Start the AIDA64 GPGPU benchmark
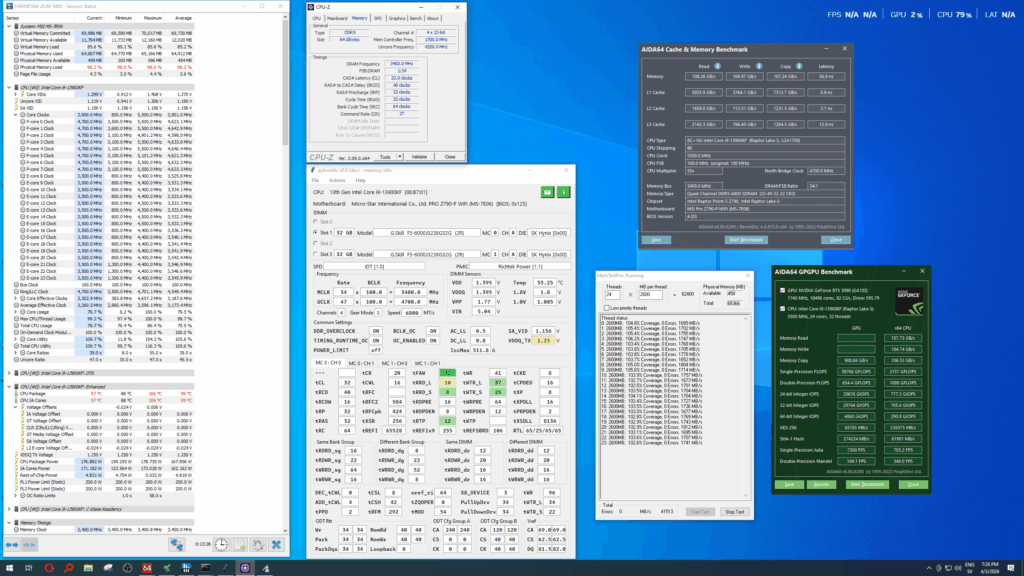Image resolution: width=1024 pixels, height=576 pixels. pos(867,484)
